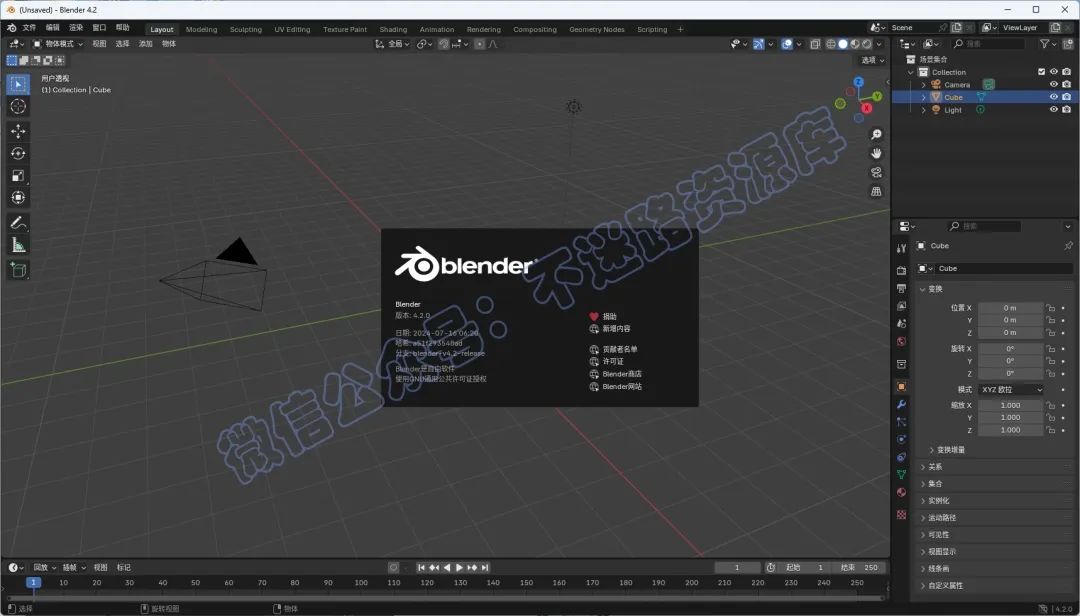This screenshot has width=1080, height=616.
Task: Pick the Rotate tool
Action: [18, 153]
